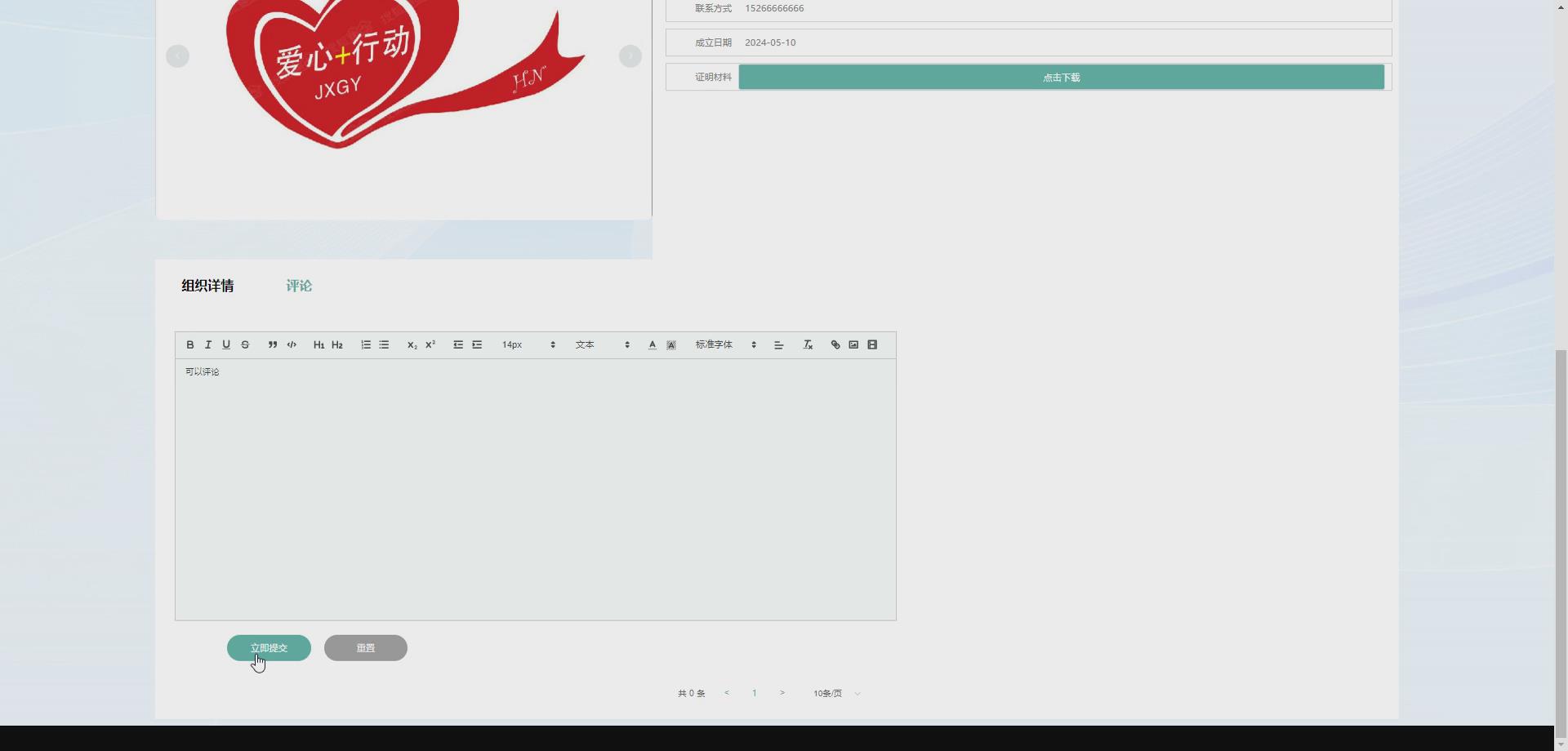Go to next comments page

pos(782,693)
